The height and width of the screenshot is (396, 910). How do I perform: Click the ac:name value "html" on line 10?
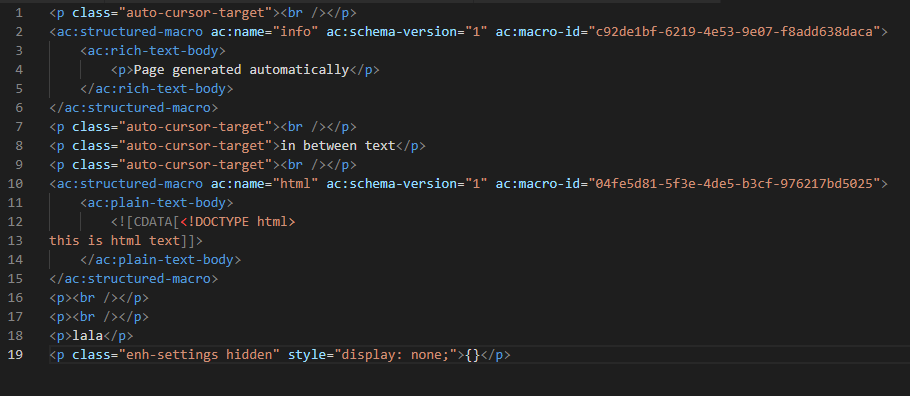pyautogui.click(x=295, y=184)
